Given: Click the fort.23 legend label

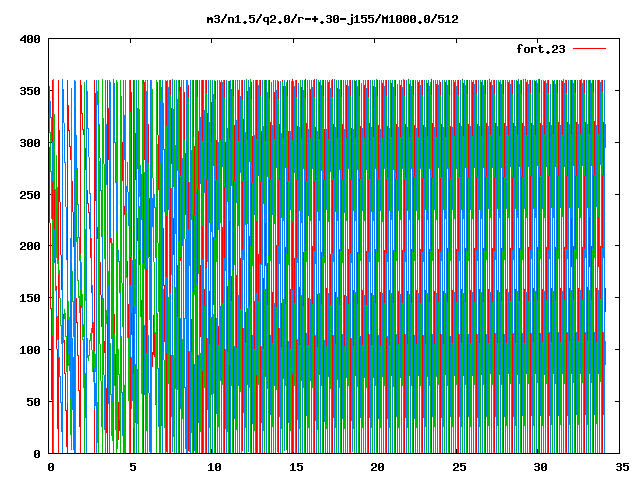Looking at the screenshot, I should pyautogui.click(x=541, y=49).
